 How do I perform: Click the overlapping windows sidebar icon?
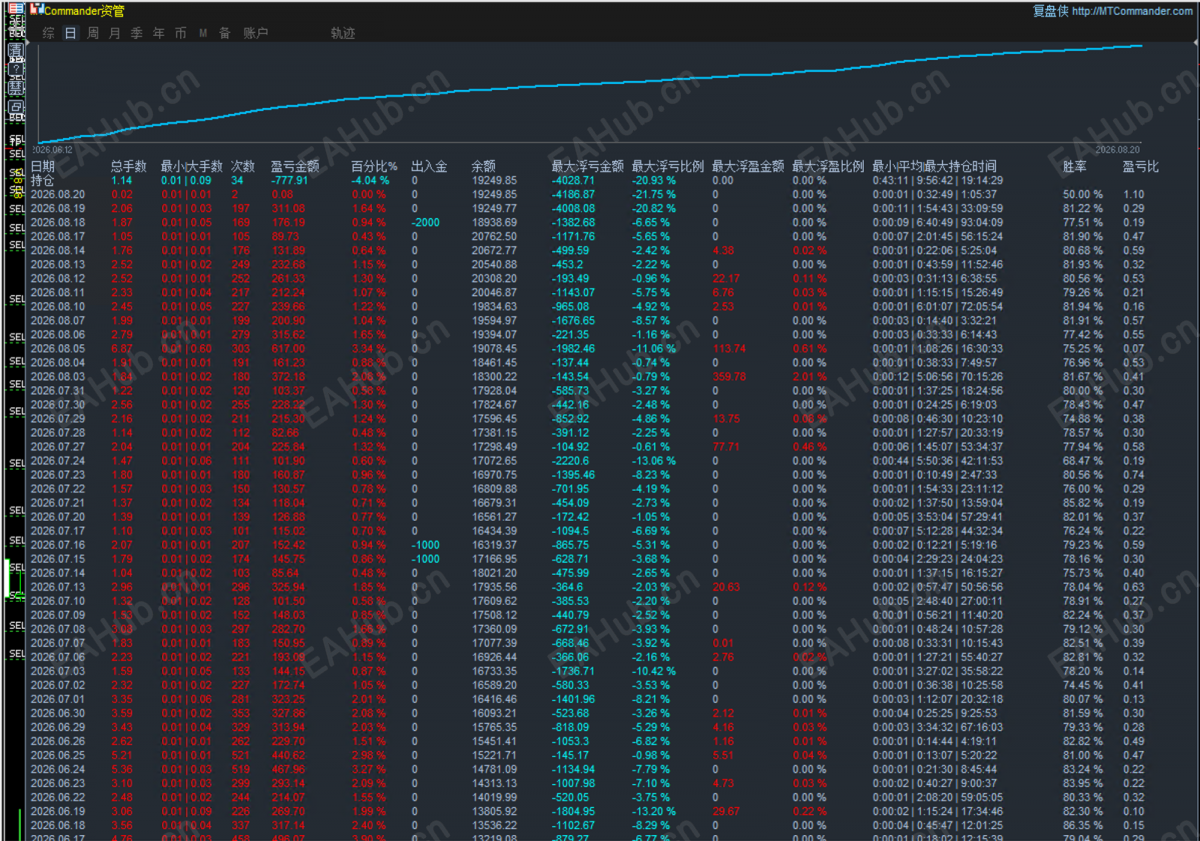(x=16, y=105)
